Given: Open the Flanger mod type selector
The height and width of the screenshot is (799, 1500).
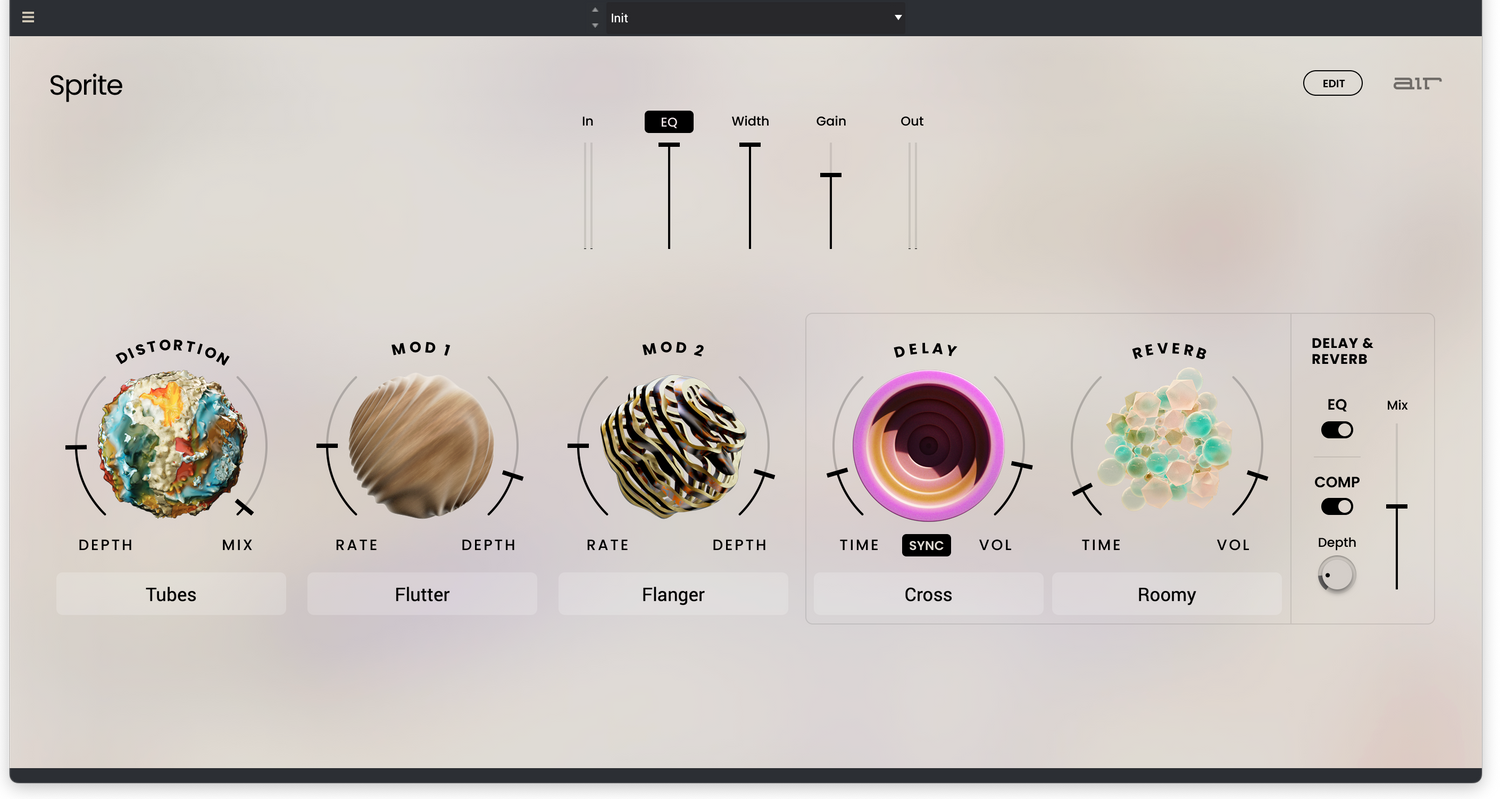Looking at the screenshot, I should point(673,594).
